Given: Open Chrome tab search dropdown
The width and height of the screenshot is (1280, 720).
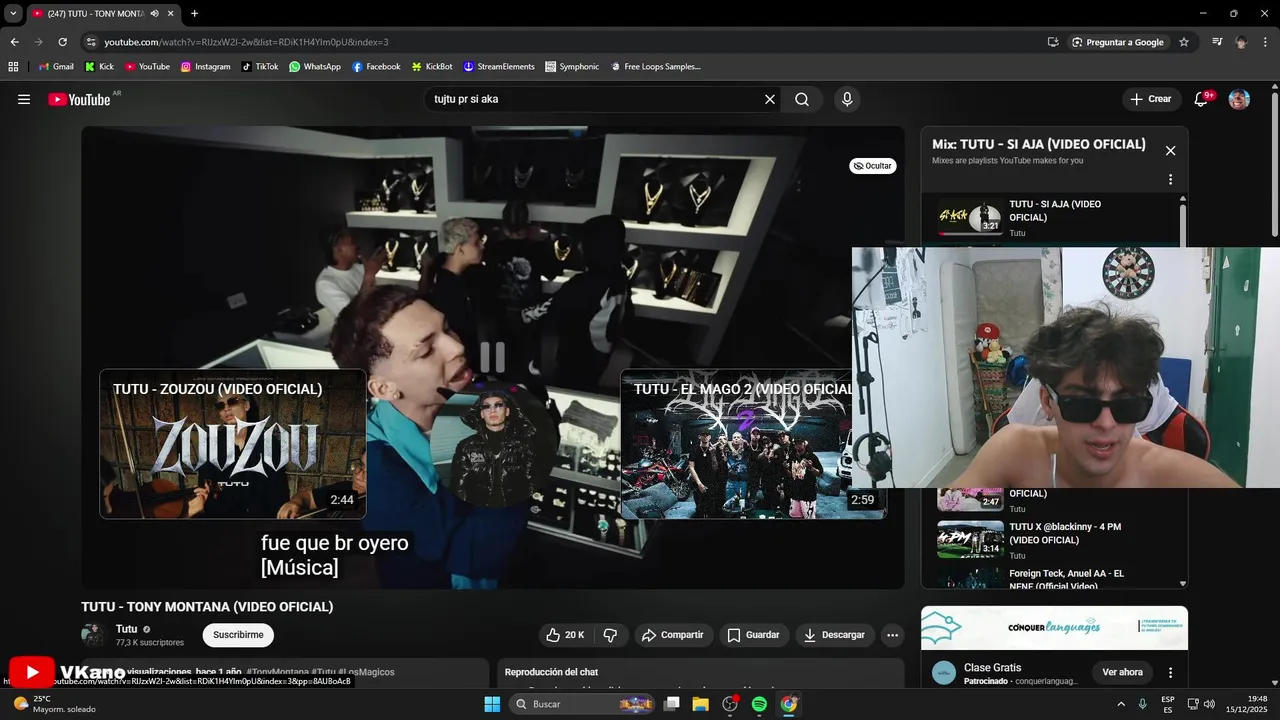Looking at the screenshot, I should (13, 14).
